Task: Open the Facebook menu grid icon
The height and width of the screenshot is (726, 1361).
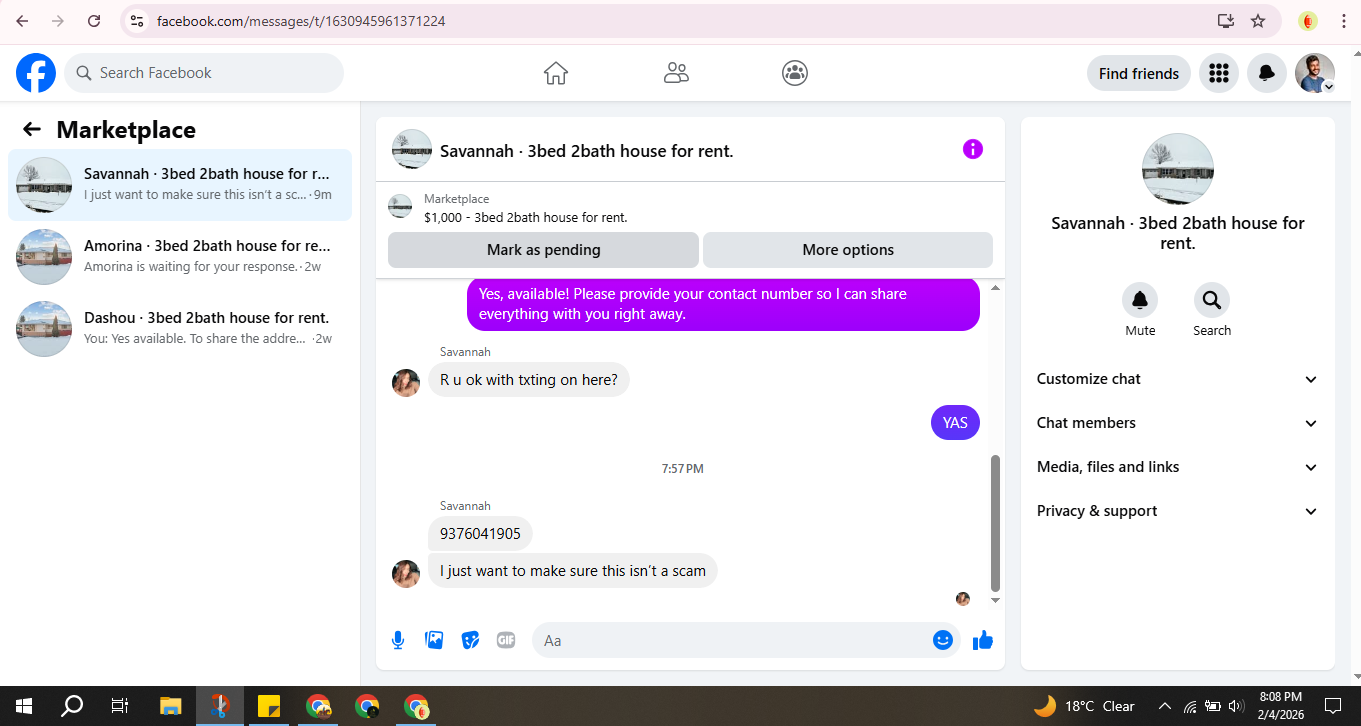Action: point(1218,73)
